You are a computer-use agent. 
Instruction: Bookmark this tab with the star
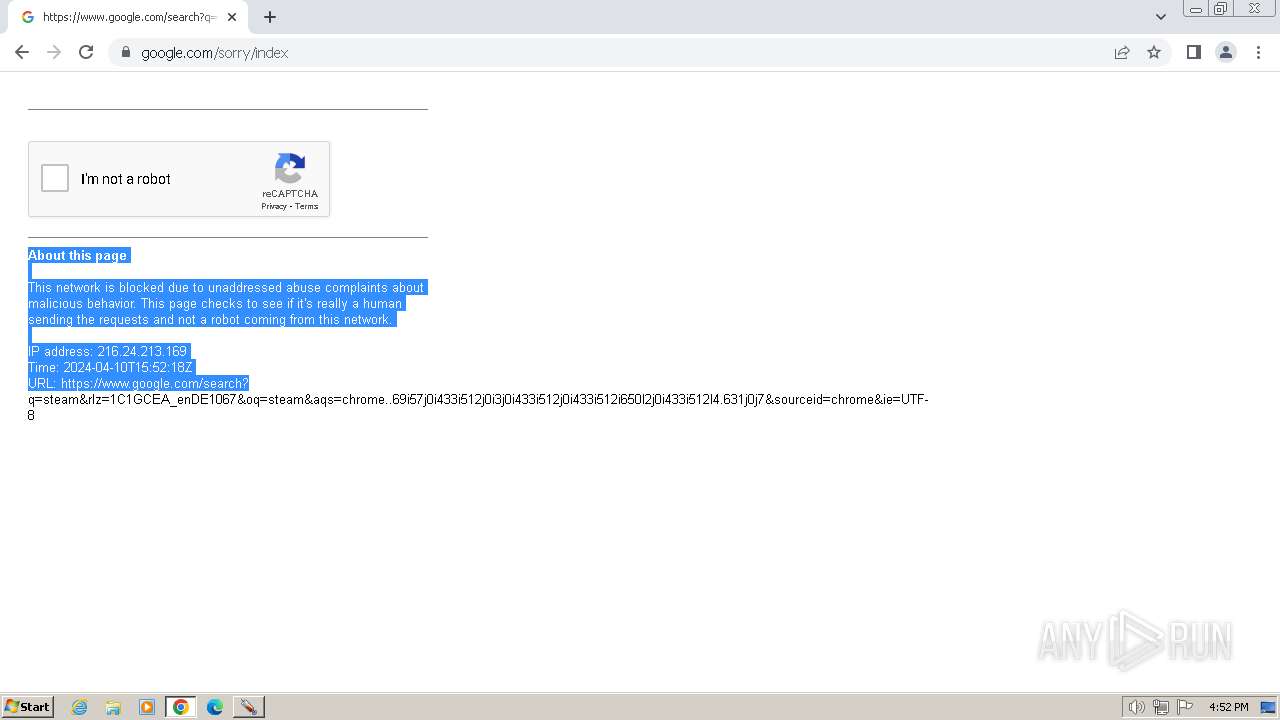1154,52
